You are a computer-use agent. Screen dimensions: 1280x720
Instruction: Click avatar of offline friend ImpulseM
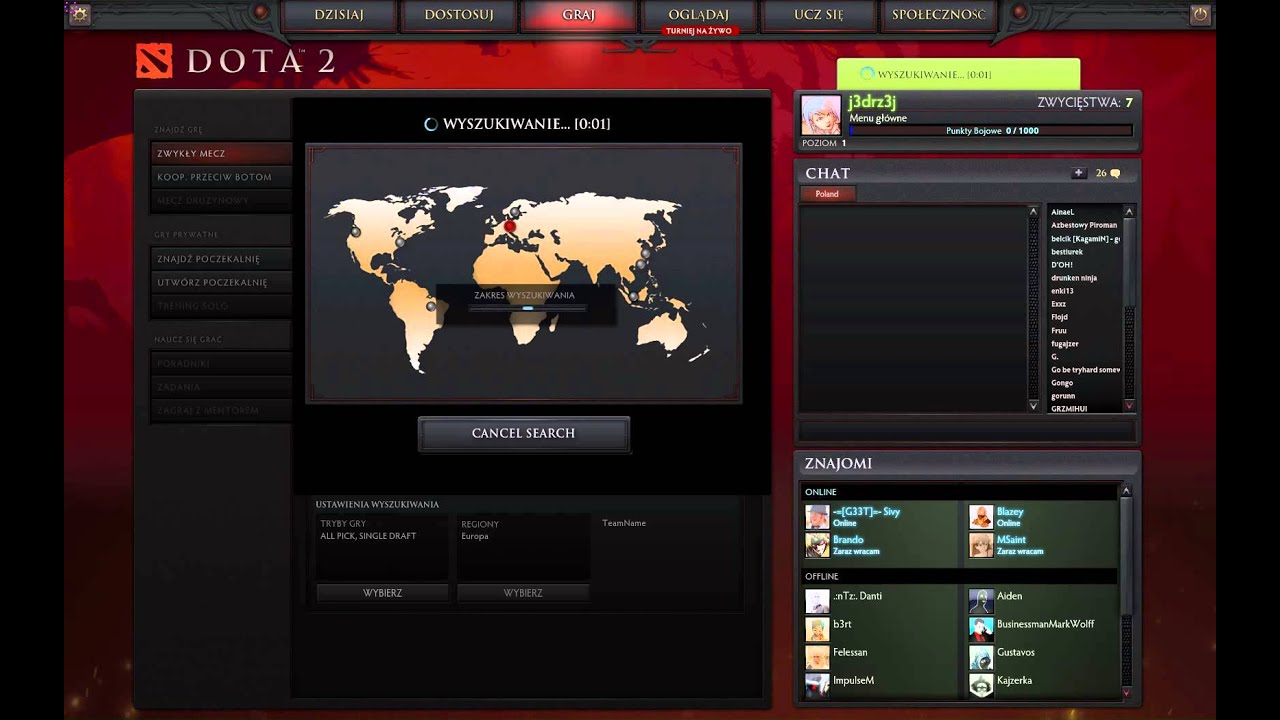818,685
